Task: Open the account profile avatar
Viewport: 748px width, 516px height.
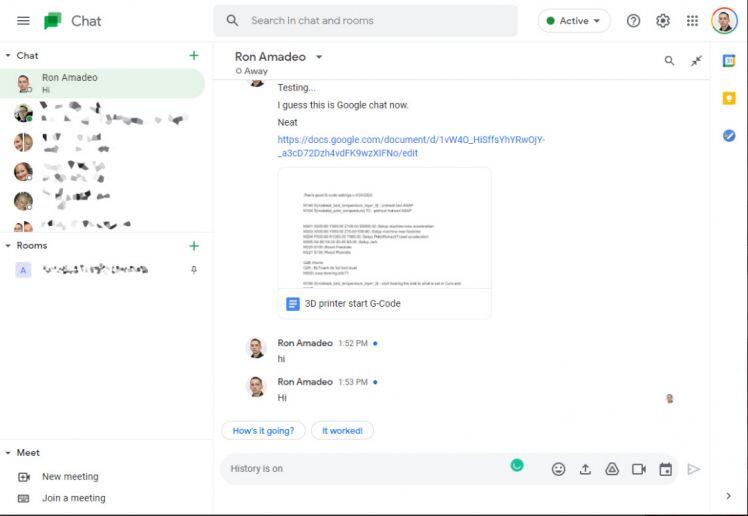Action: coord(724,21)
